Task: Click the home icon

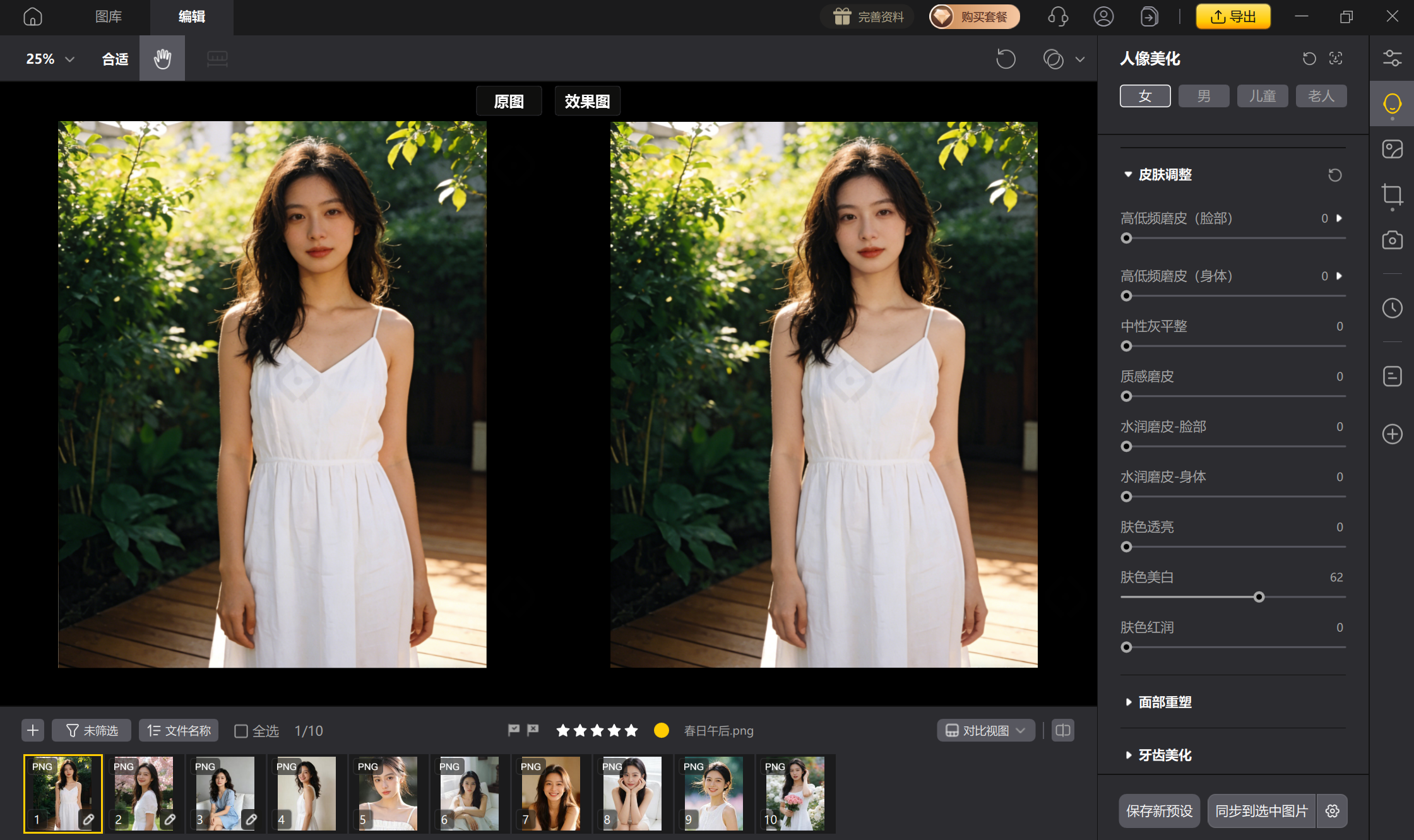Action: [33, 16]
